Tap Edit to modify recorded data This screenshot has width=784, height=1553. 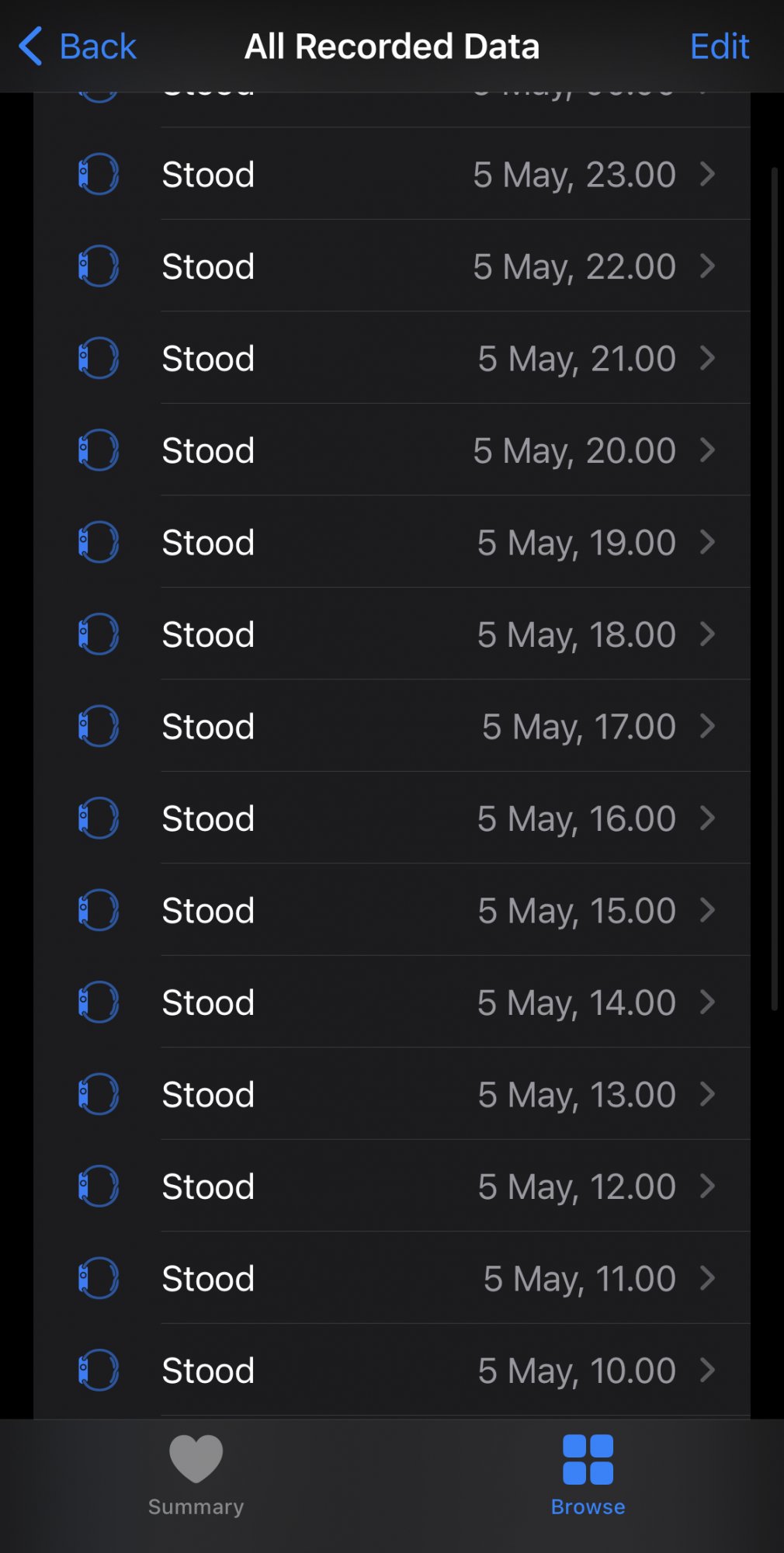coord(720,47)
